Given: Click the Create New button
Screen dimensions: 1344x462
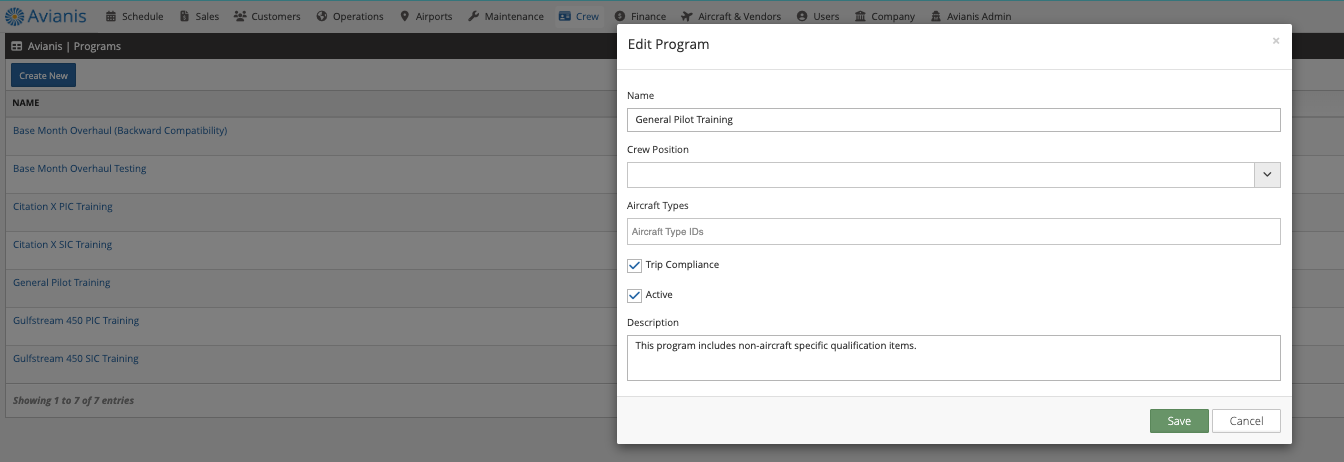Looking at the screenshot, I should 43,75.
